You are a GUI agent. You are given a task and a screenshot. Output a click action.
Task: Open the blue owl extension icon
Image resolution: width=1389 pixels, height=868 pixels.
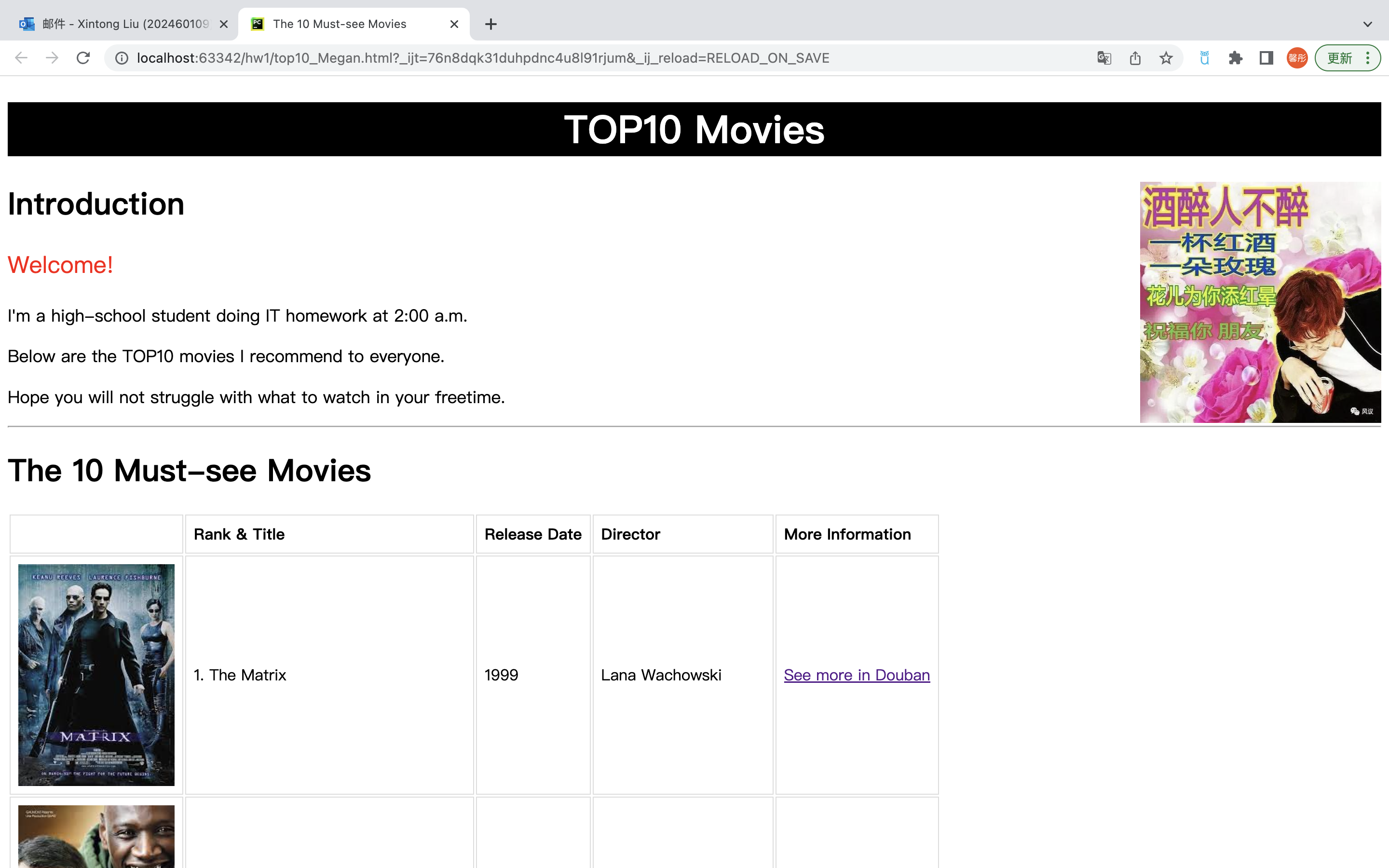1205,58
